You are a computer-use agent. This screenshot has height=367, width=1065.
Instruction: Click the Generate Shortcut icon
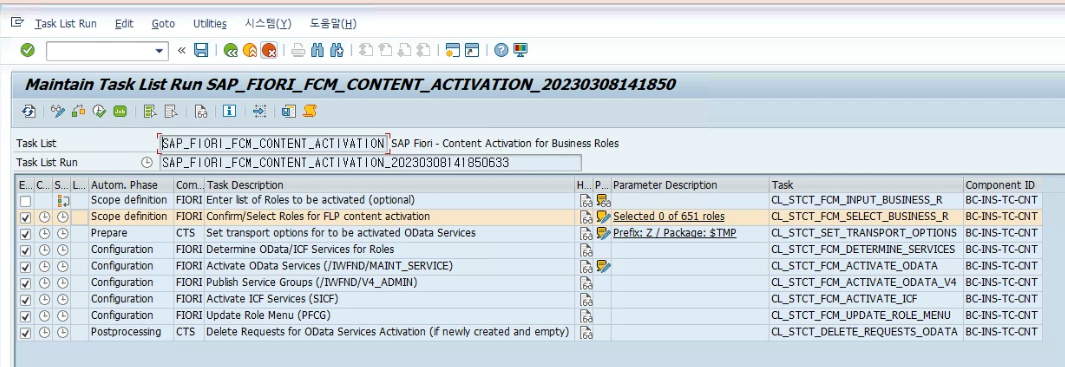471,50
